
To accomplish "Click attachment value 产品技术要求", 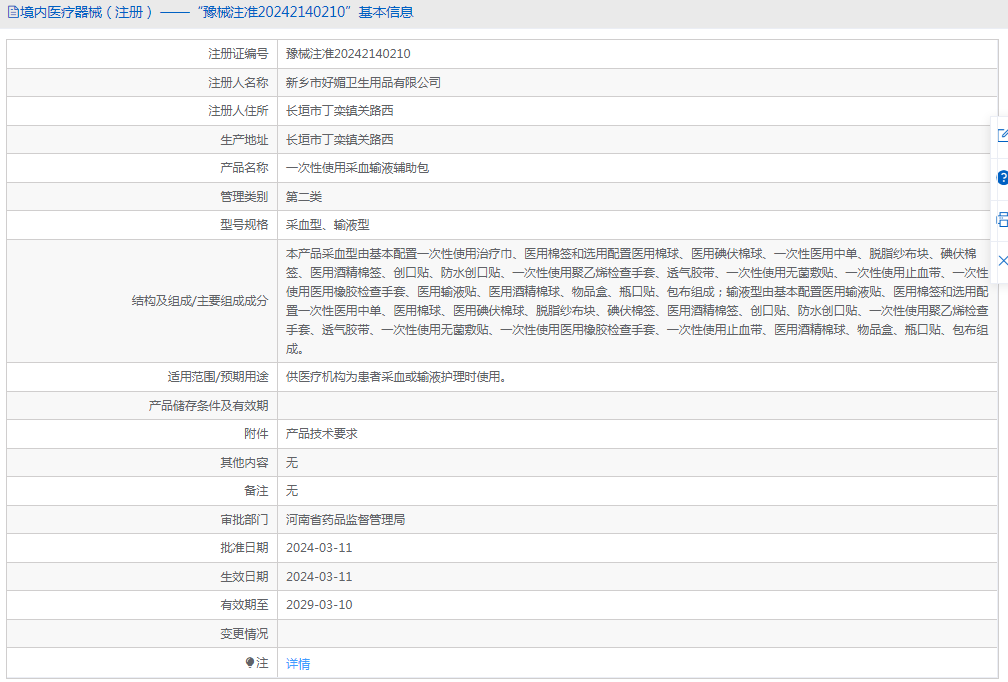I will tap(321, 434).
